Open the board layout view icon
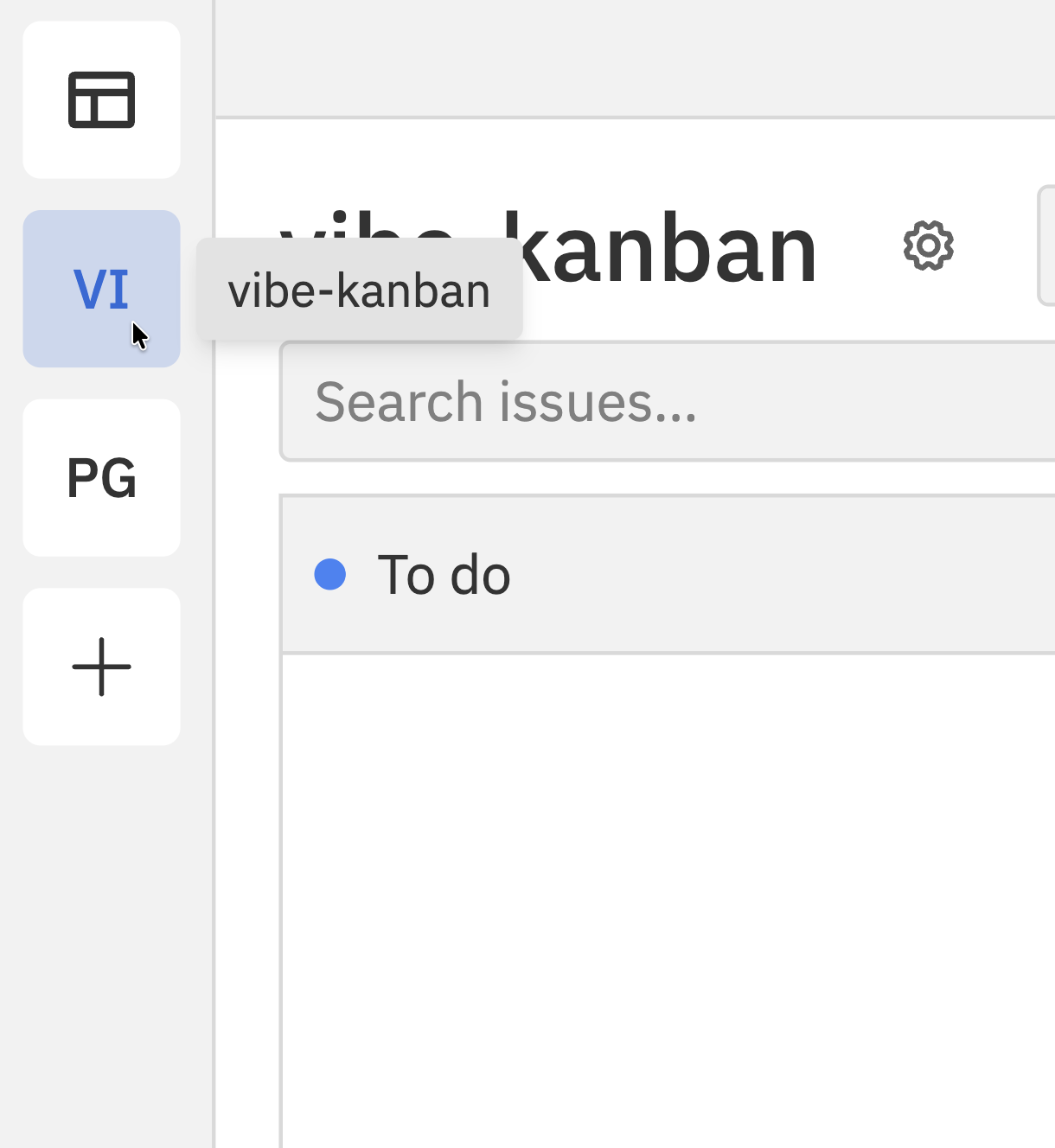This screenshot has height=1148, width=1055. [x=101, y=99]
